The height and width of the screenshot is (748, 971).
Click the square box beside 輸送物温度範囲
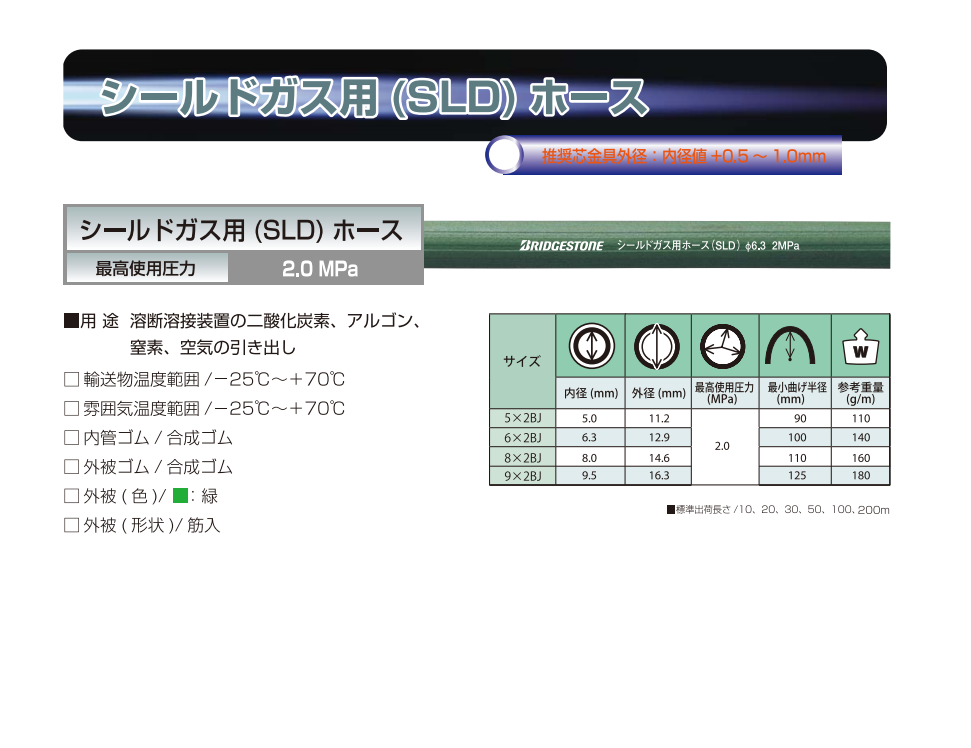tap(71, 380)
